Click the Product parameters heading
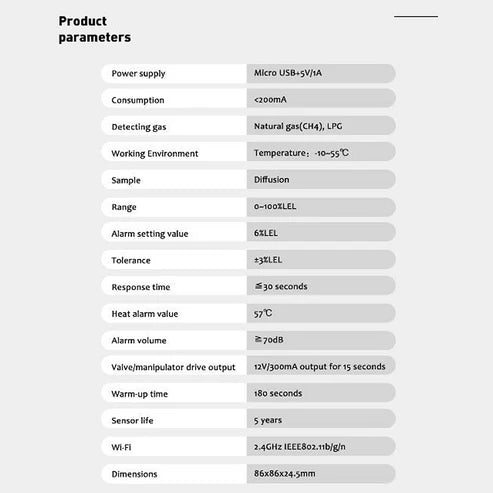 pos(95,29)
